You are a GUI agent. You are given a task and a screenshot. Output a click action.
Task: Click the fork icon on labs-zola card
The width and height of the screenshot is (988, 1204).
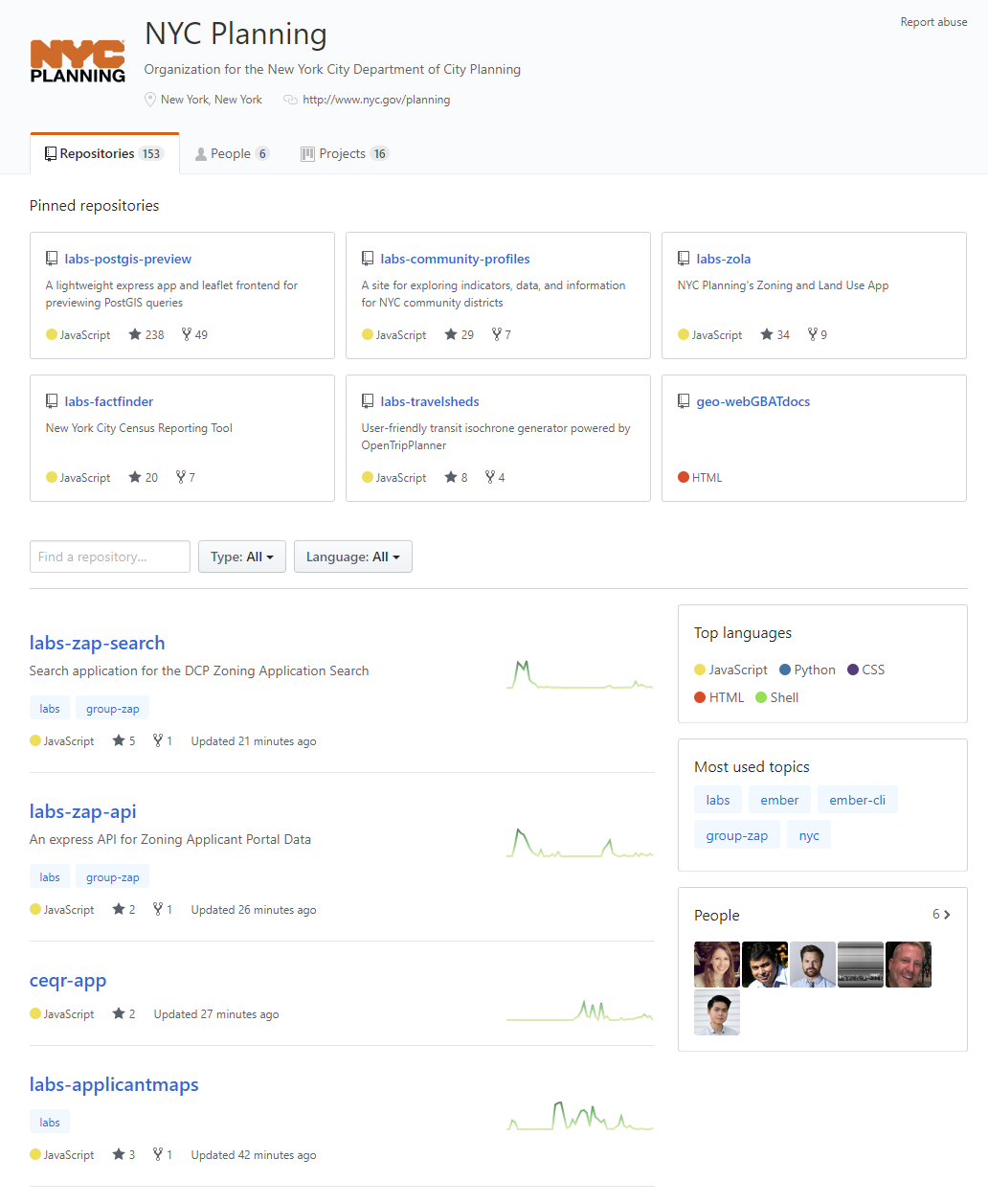click(x=813, y=334)
